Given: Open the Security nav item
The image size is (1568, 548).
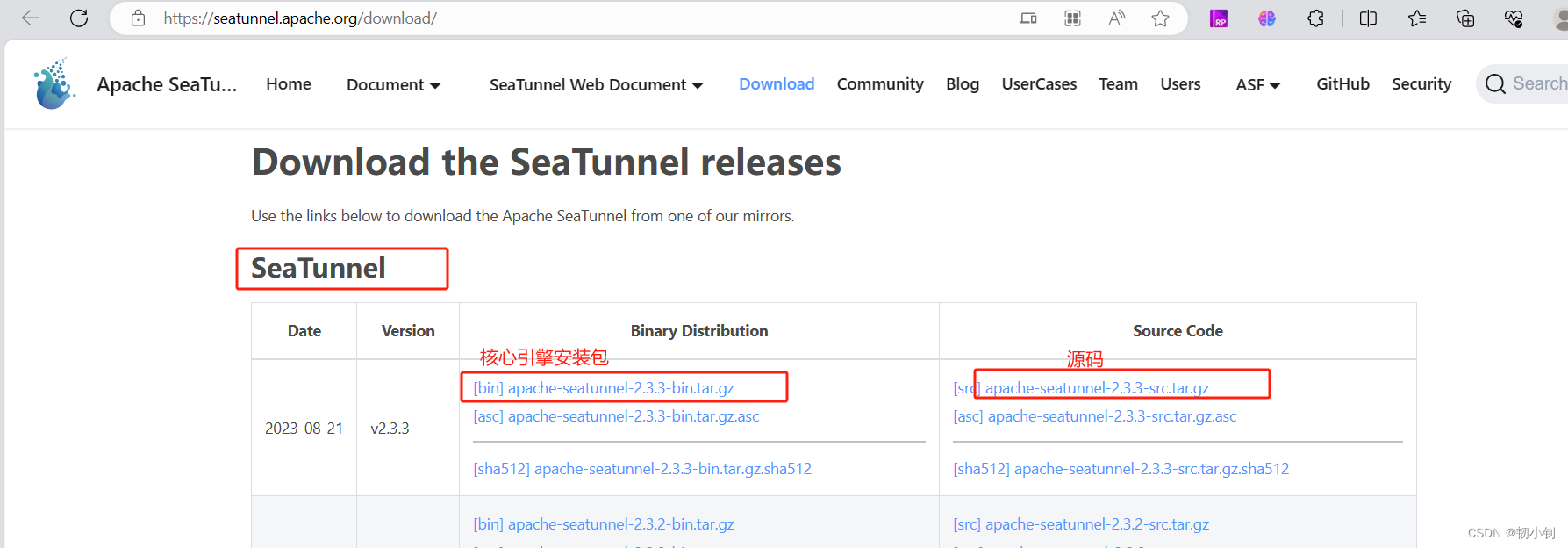Looking at the screenshot, I should [1421, 84].
